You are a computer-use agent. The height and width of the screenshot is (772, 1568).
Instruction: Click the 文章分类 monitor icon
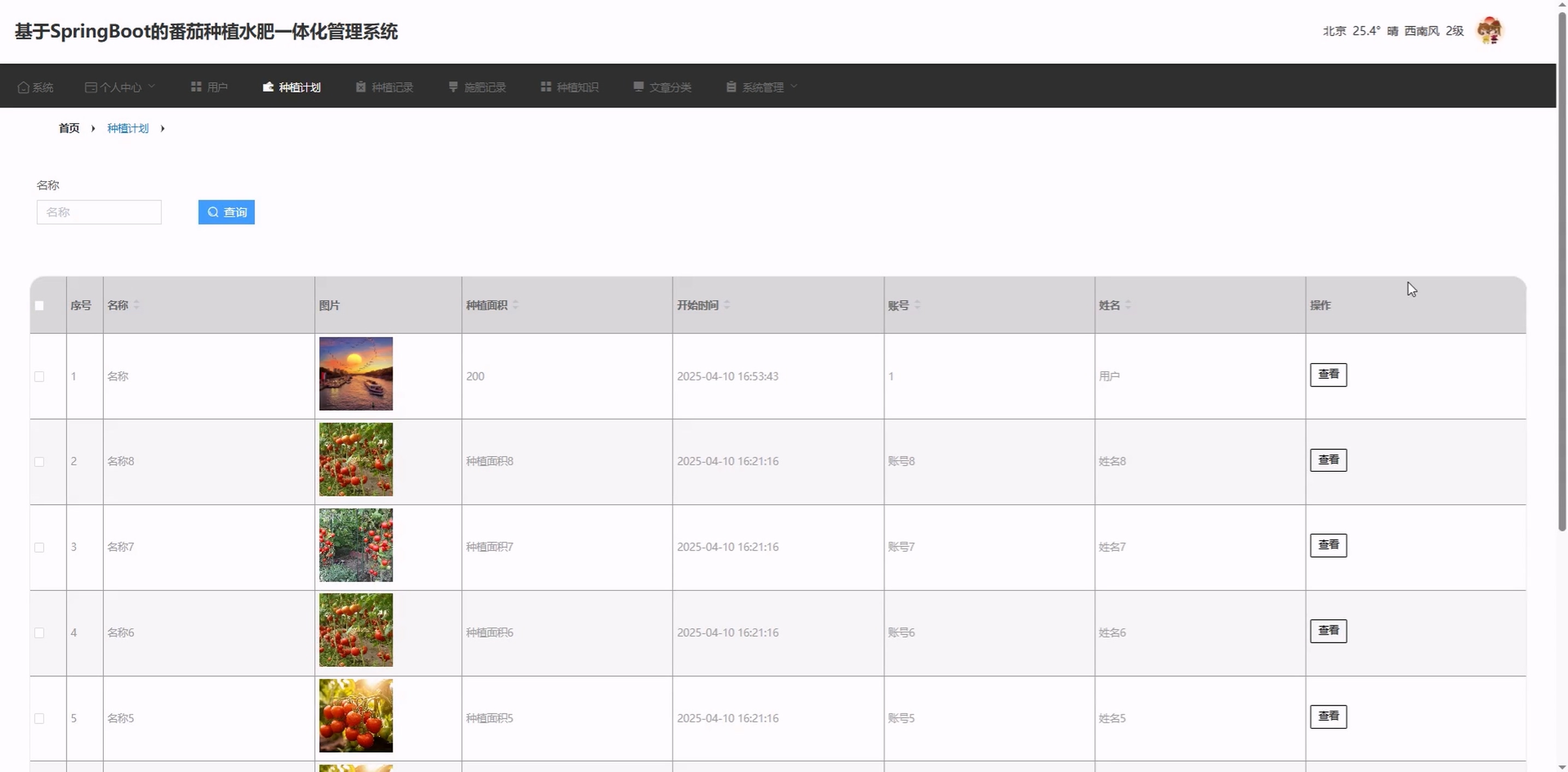coord(639,86)
